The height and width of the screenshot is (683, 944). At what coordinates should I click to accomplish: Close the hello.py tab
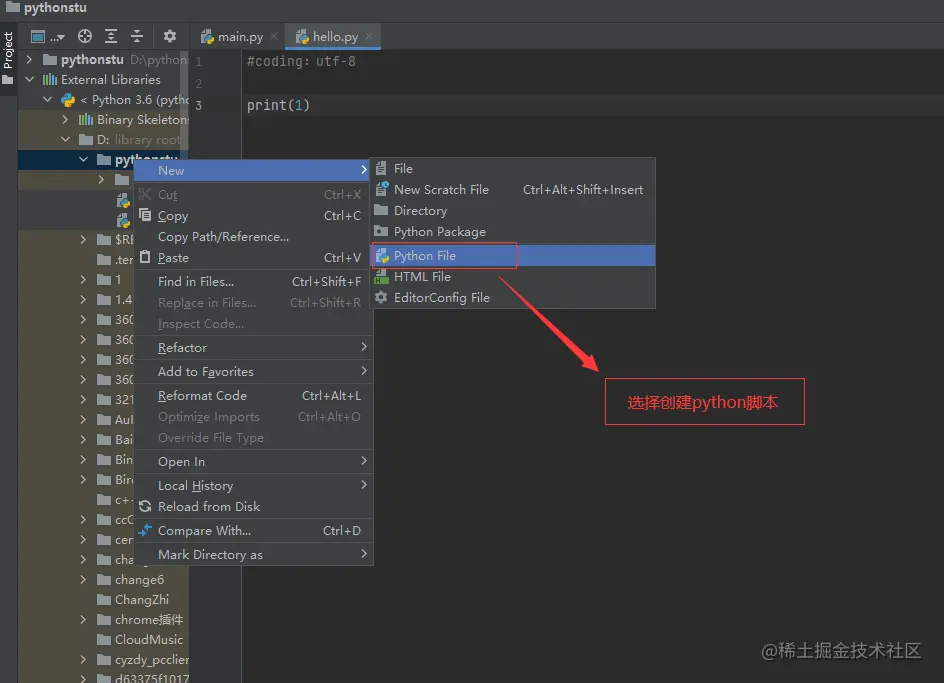(368, 36)
